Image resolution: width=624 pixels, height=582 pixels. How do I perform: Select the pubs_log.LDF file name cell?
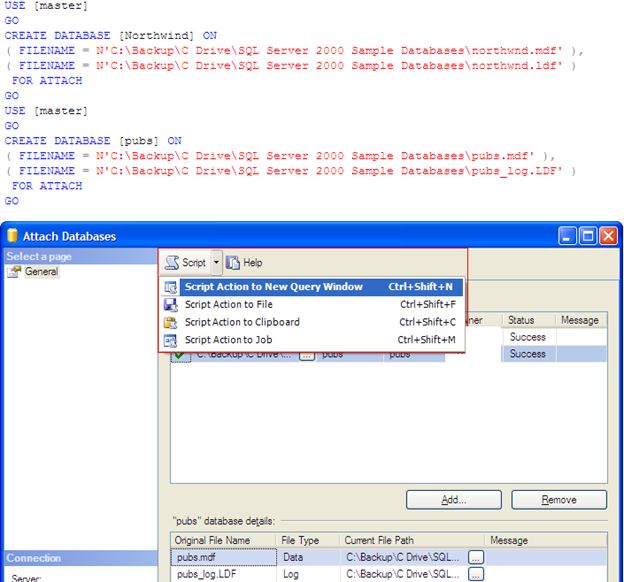point(224,574)
